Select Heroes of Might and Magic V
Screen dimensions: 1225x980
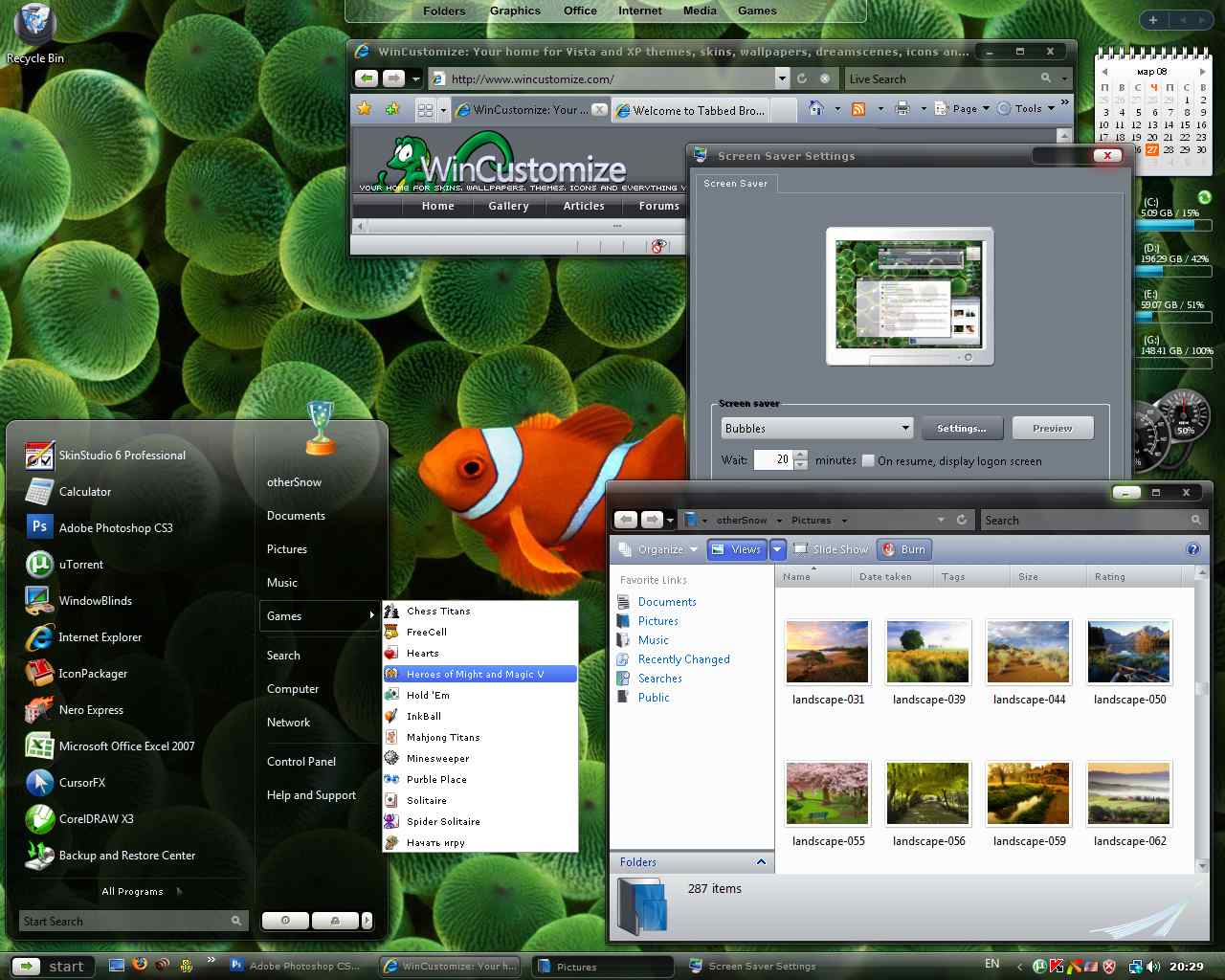point(479,674)
